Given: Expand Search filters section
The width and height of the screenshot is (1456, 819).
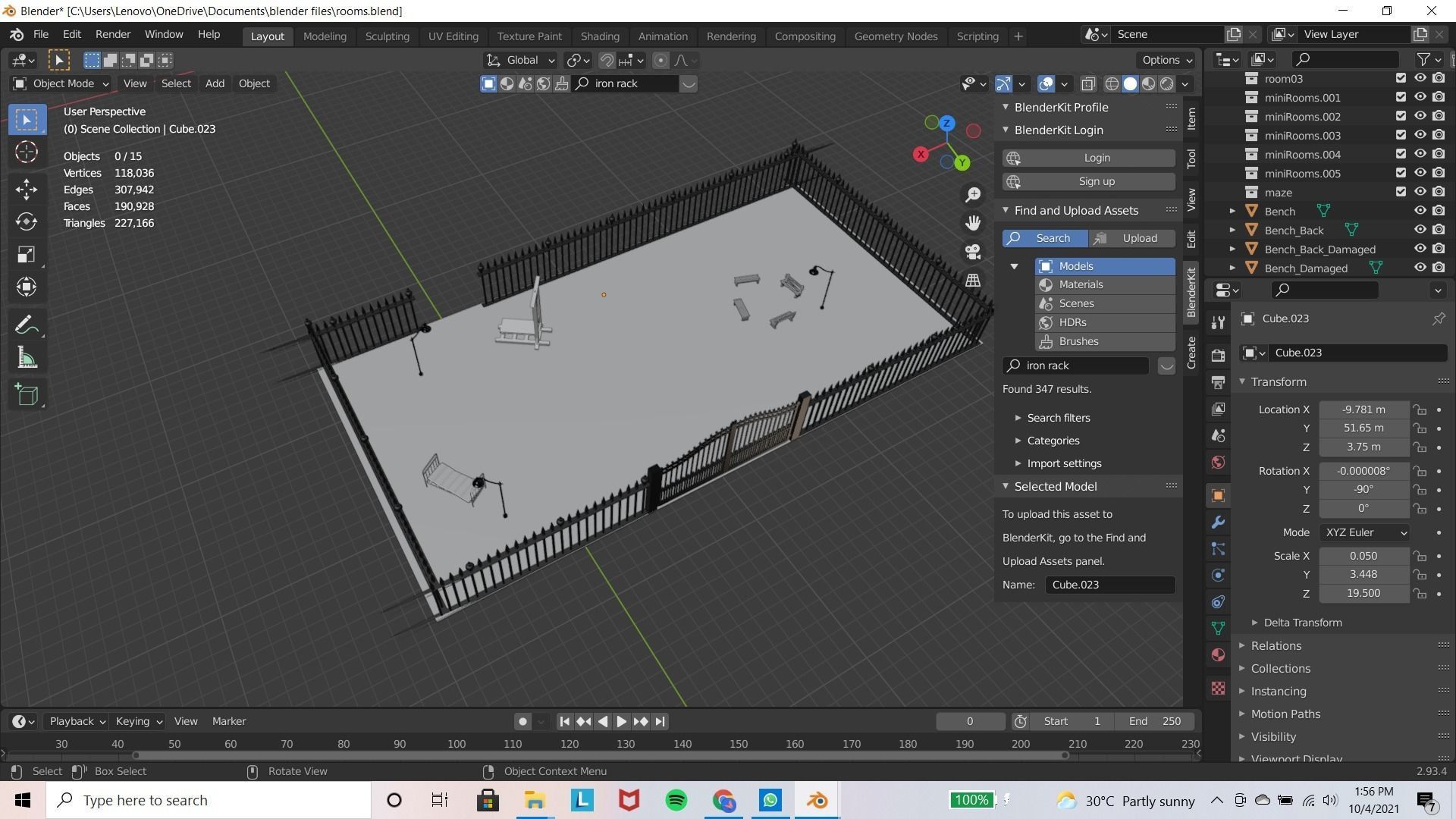Looking at the screenshot, I should [x=1058, y=418].
